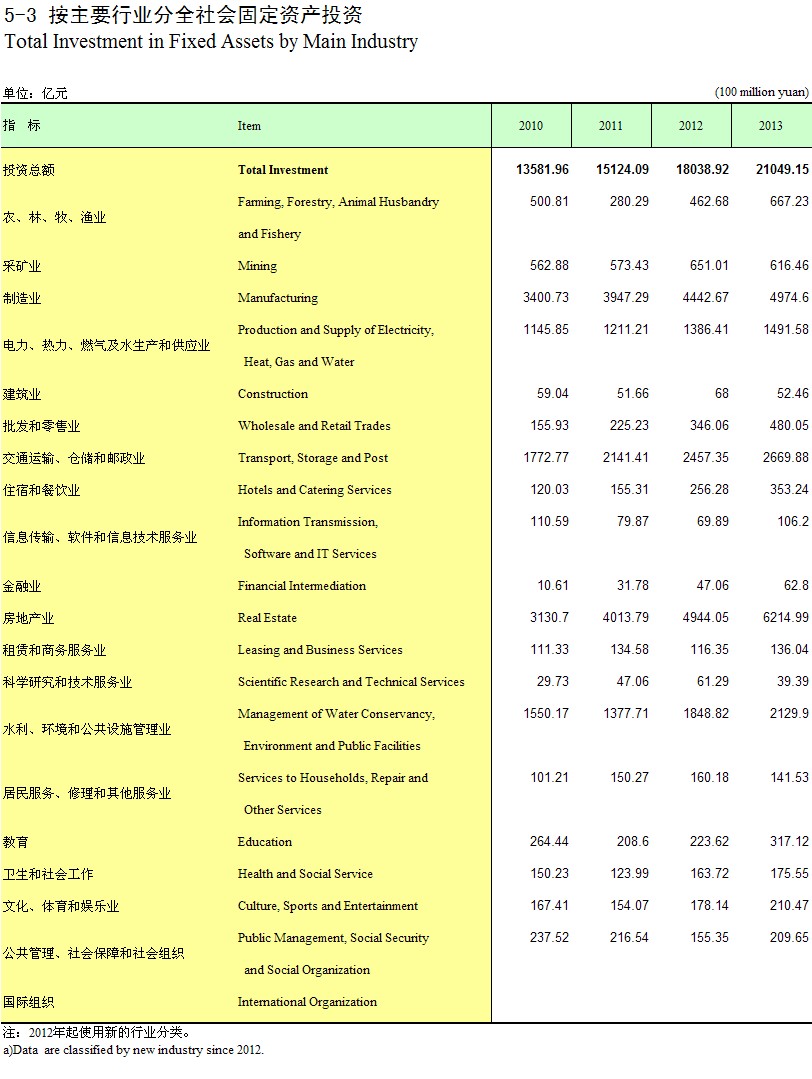Image resolution: width=812 pixels, height=1079 pixels.
Task: Click the 'Construction' row label
Action: tap(273, 394)
